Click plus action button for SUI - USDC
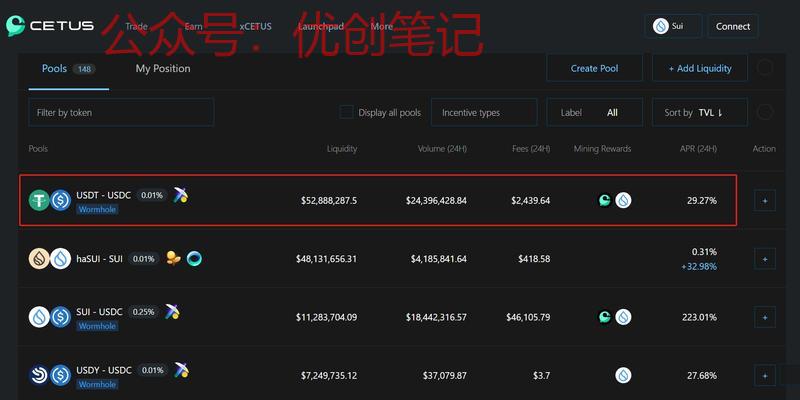Viewport: 800px width, 400px height. click(765, 317)
